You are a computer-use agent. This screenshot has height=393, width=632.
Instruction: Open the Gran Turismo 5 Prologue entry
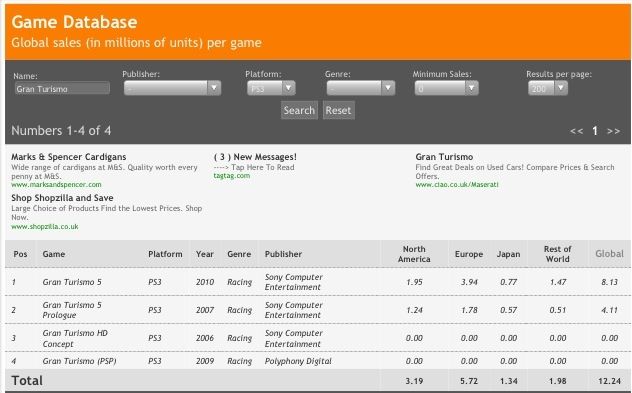tap(72, 310)
